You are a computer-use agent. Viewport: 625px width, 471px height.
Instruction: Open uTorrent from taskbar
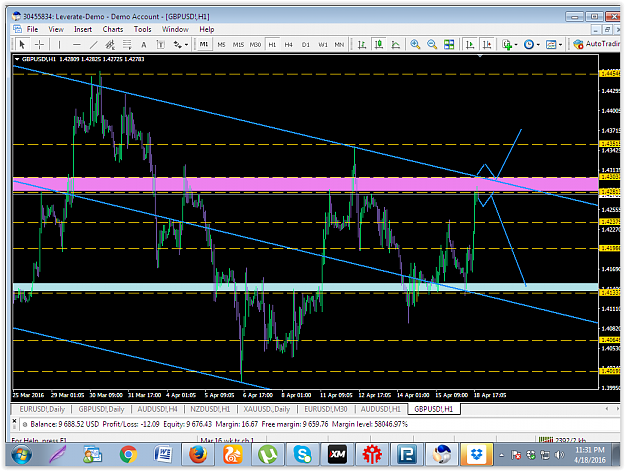[x=267, y=455]
